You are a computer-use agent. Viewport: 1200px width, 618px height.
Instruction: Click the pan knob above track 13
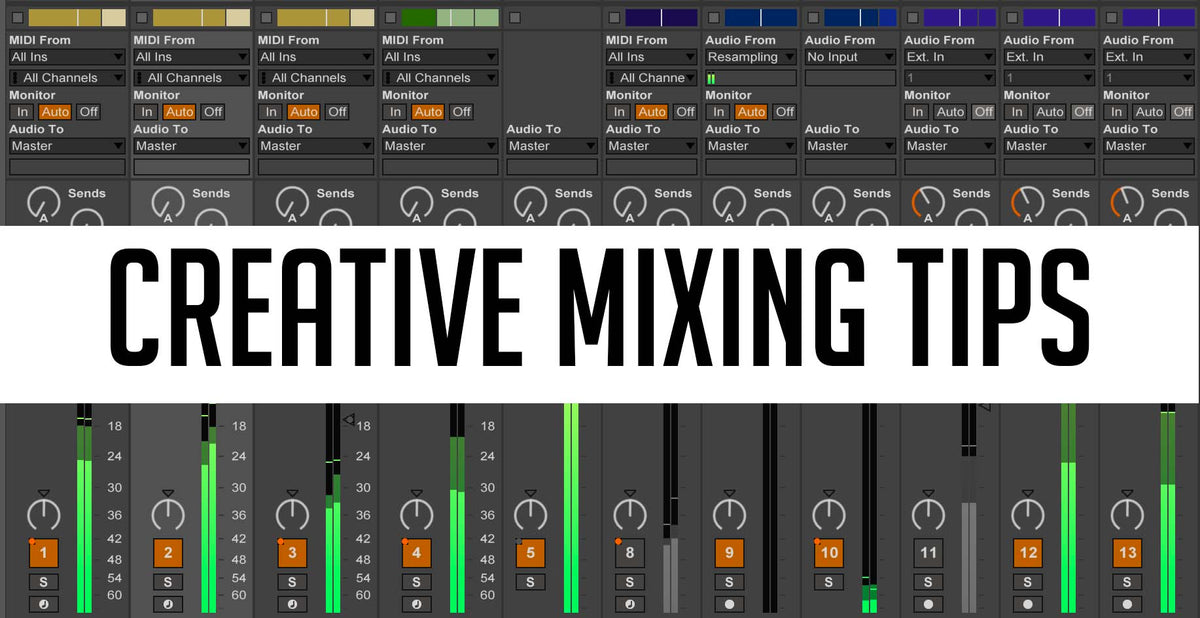coord(1128,514)
